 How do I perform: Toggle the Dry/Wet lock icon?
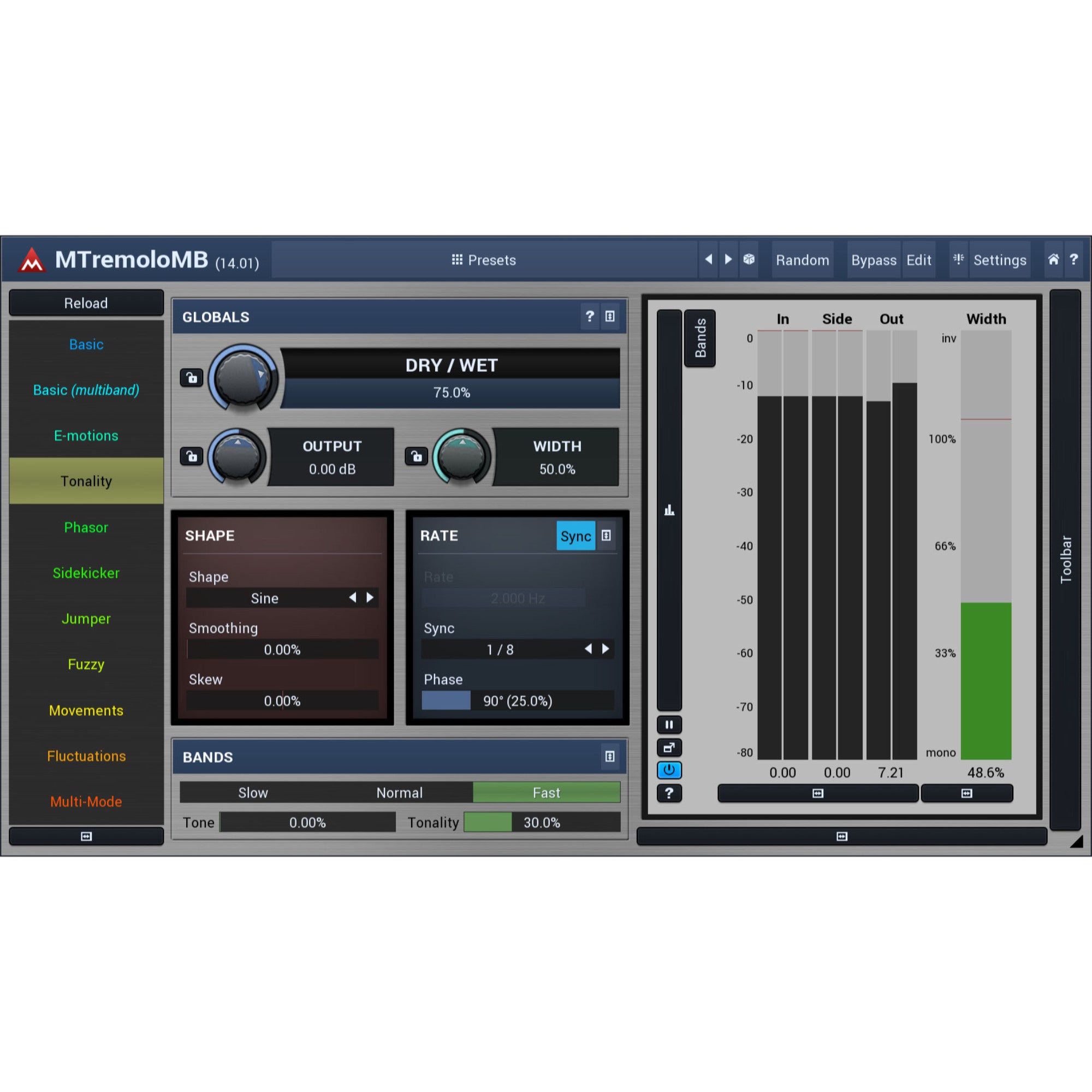click(192, 378)
